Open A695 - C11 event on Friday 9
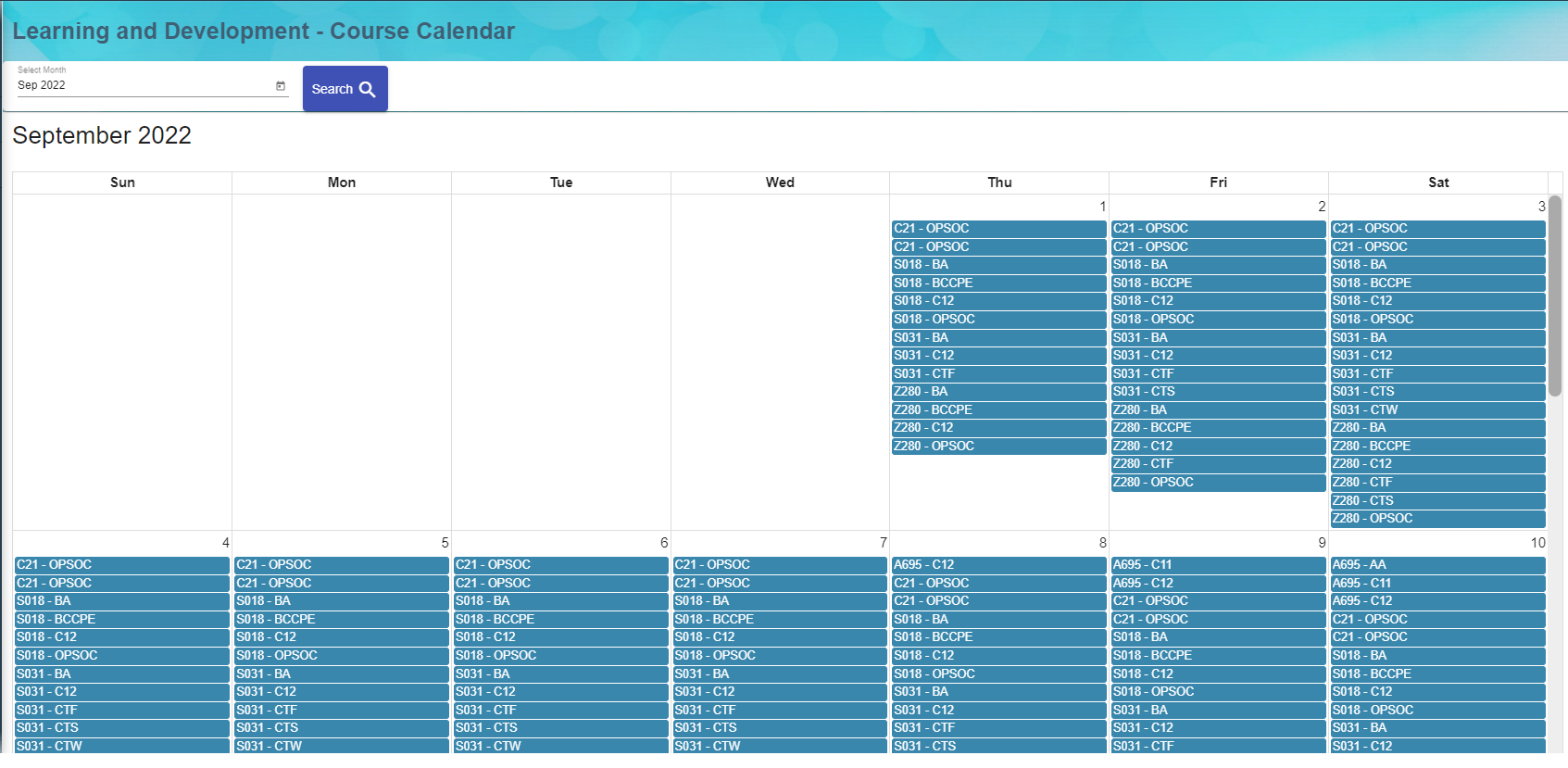This screenshot has height=768, width=1568. tap(1218, 565)
